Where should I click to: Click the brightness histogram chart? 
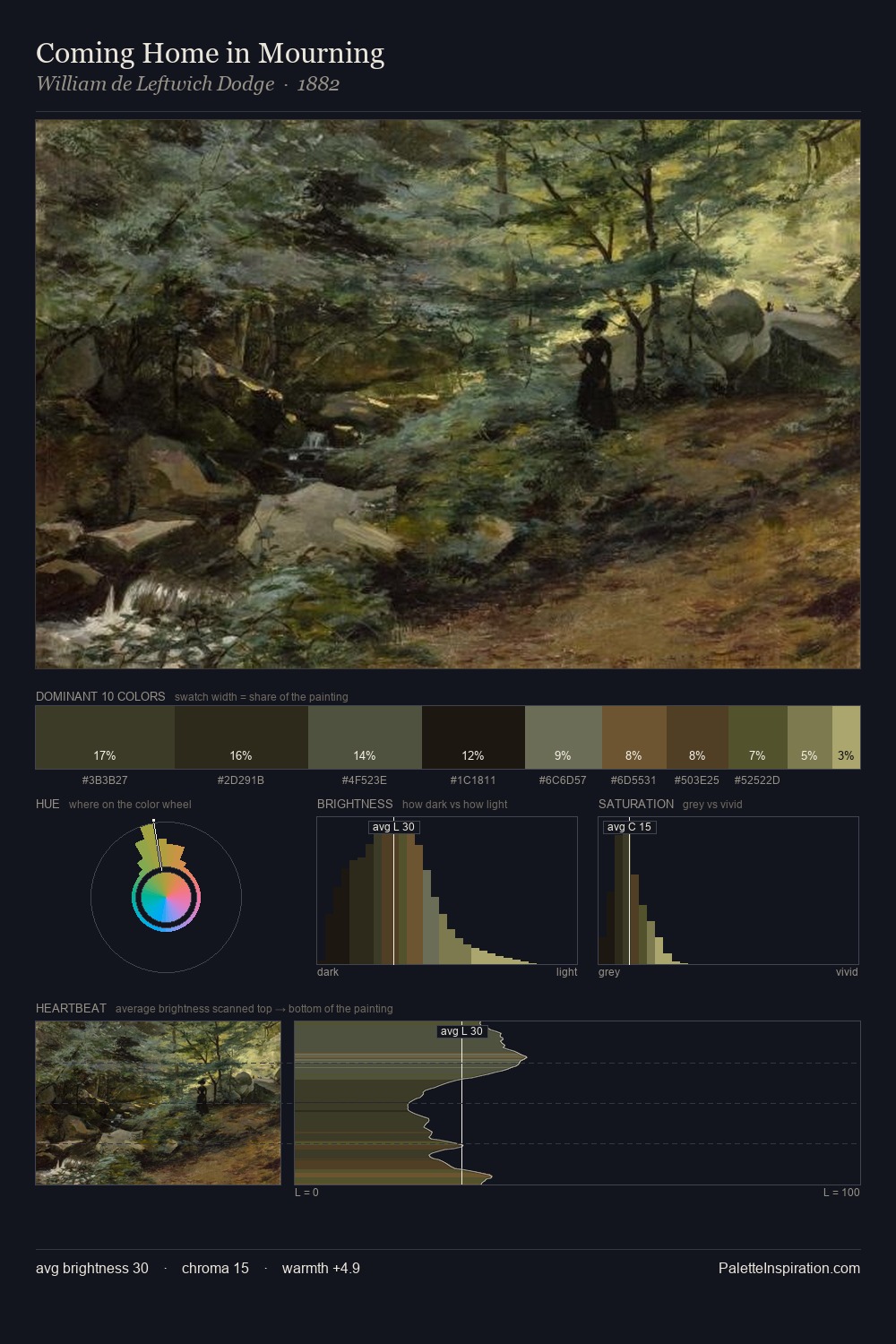[447, 891]
